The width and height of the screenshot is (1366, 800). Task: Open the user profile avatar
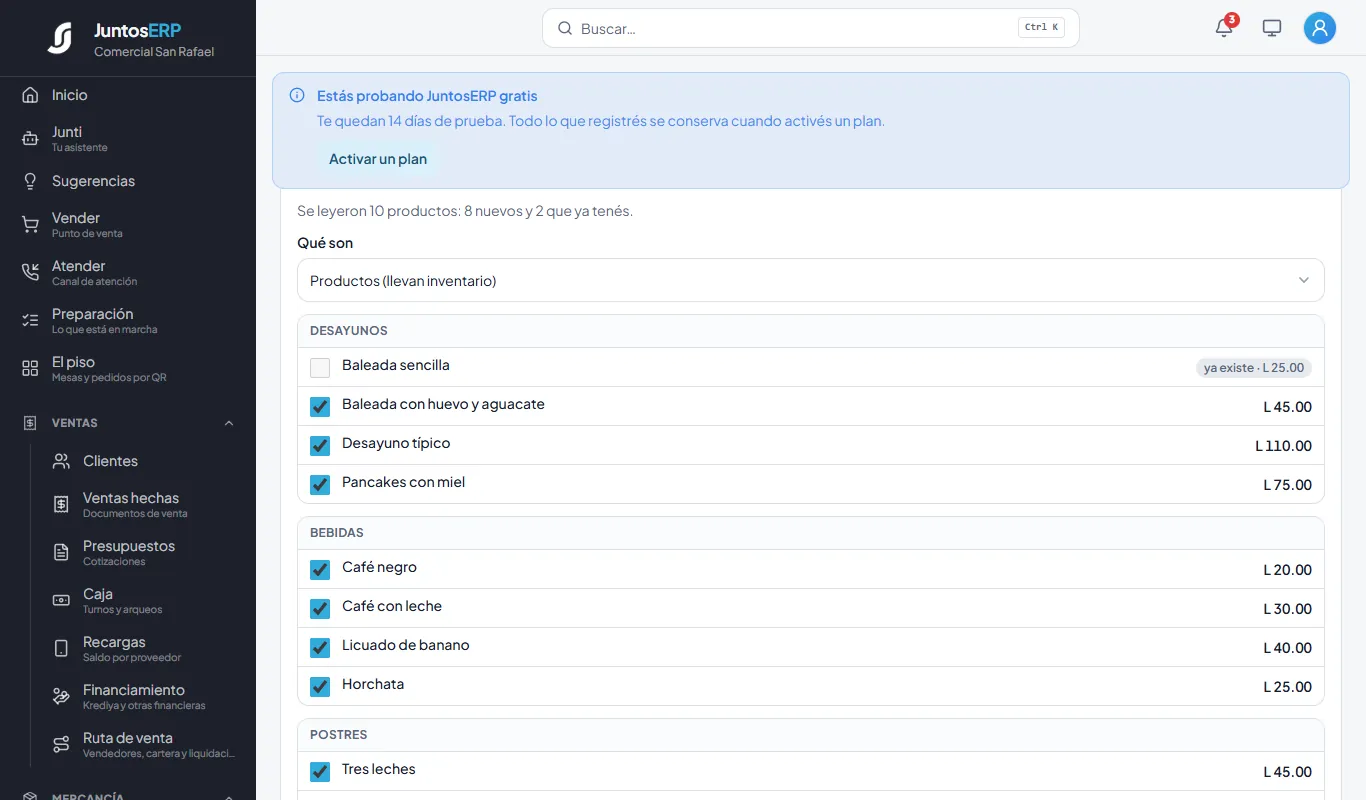pos(1320,28)
